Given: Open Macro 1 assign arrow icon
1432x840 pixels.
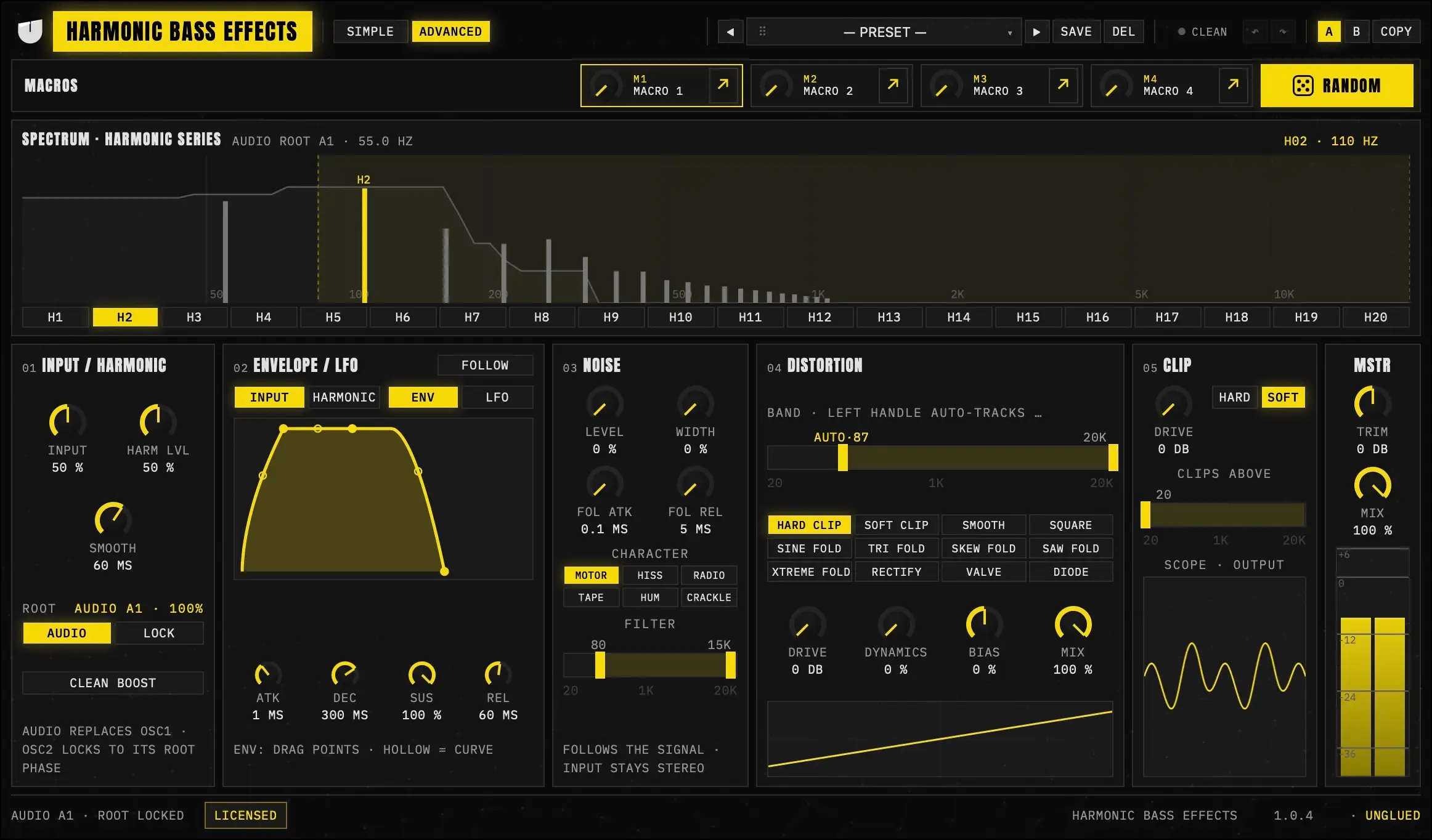Looking at the screenshot, I should 723,84.
